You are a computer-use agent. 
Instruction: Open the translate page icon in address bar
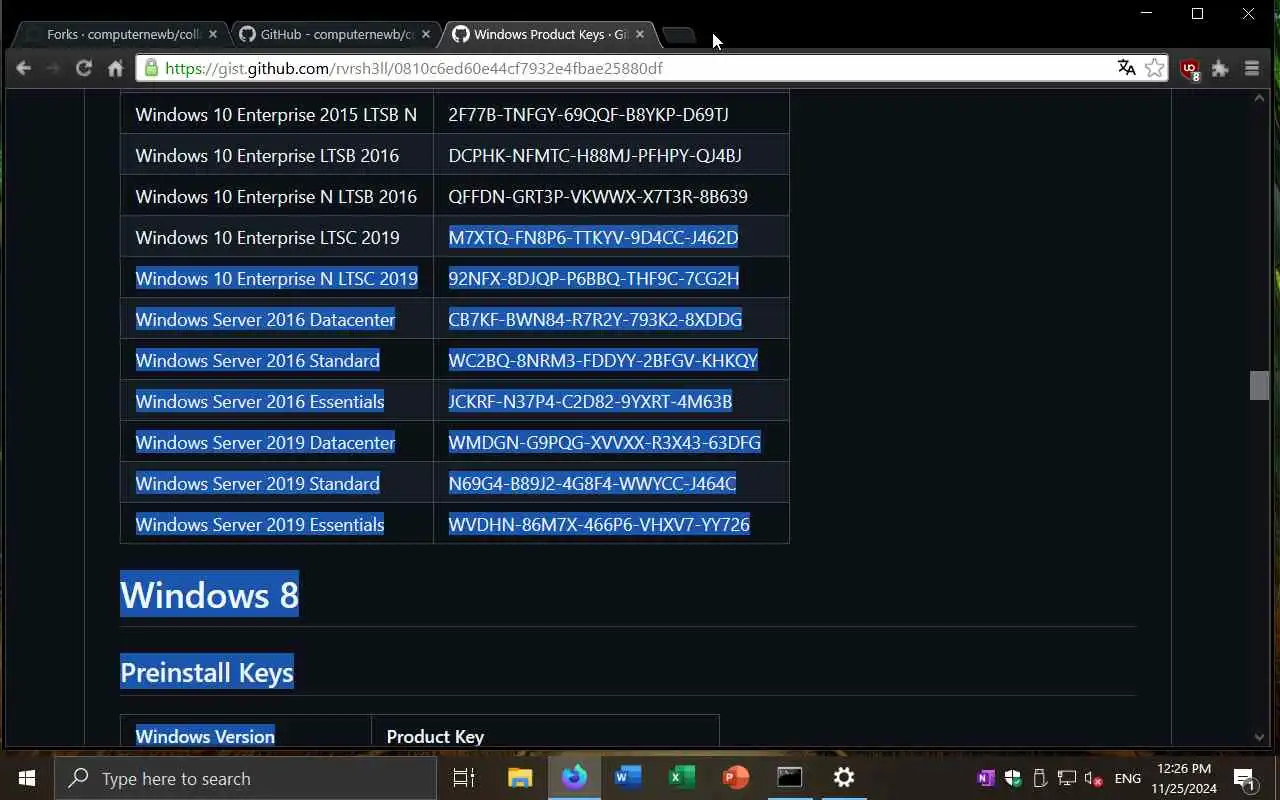pos(1127,68)
